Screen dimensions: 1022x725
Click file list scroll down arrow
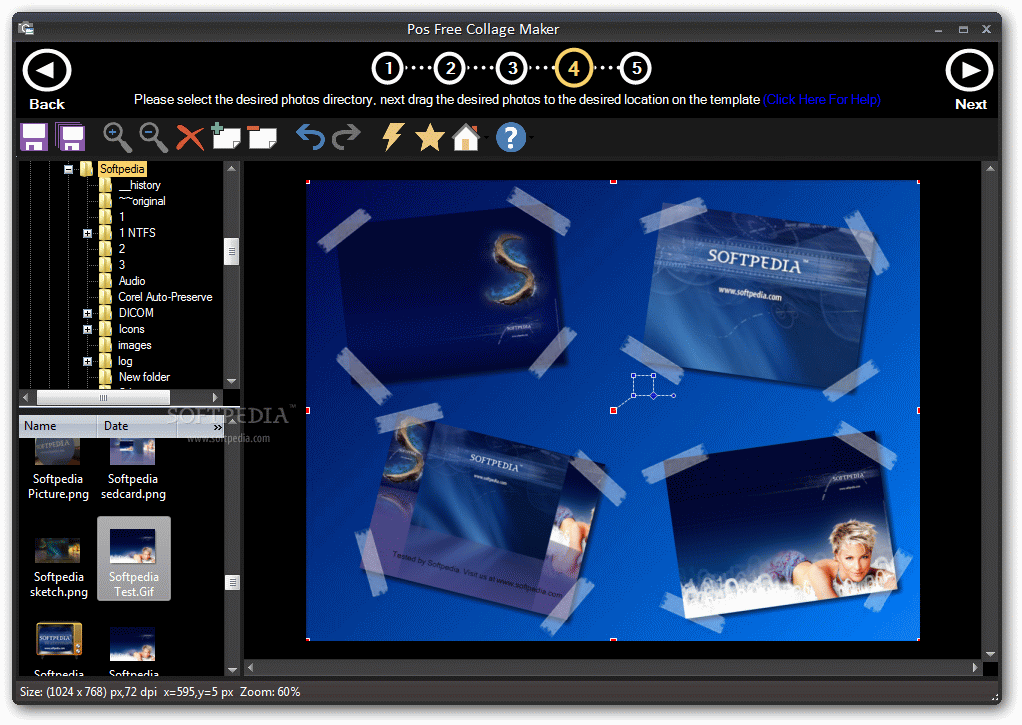232,670
